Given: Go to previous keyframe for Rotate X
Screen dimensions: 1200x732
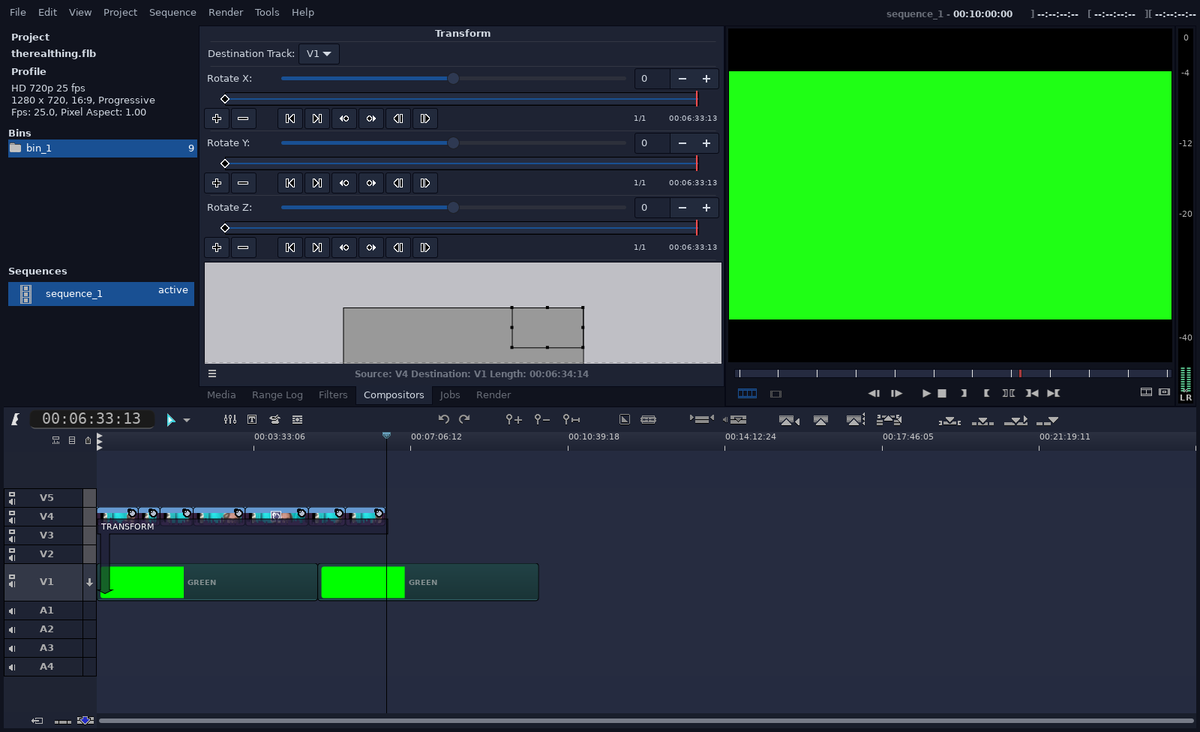Looking at the screenshot, I should pyautogui.click(x=290, y=119).
